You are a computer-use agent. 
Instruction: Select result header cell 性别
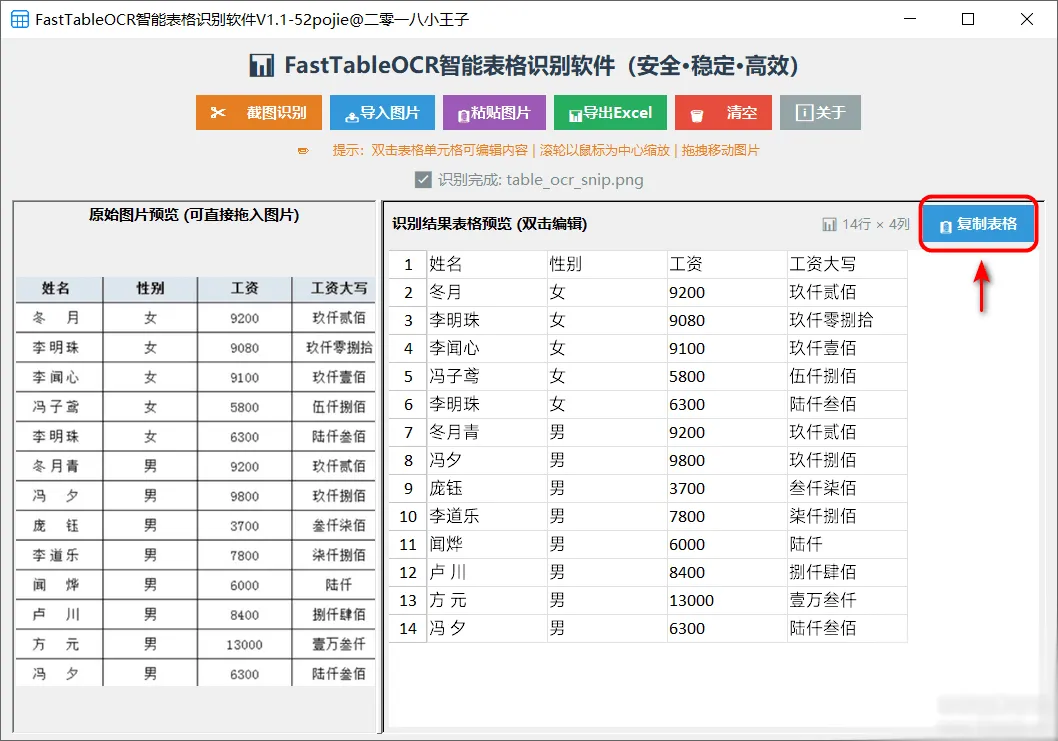point(607,264)
